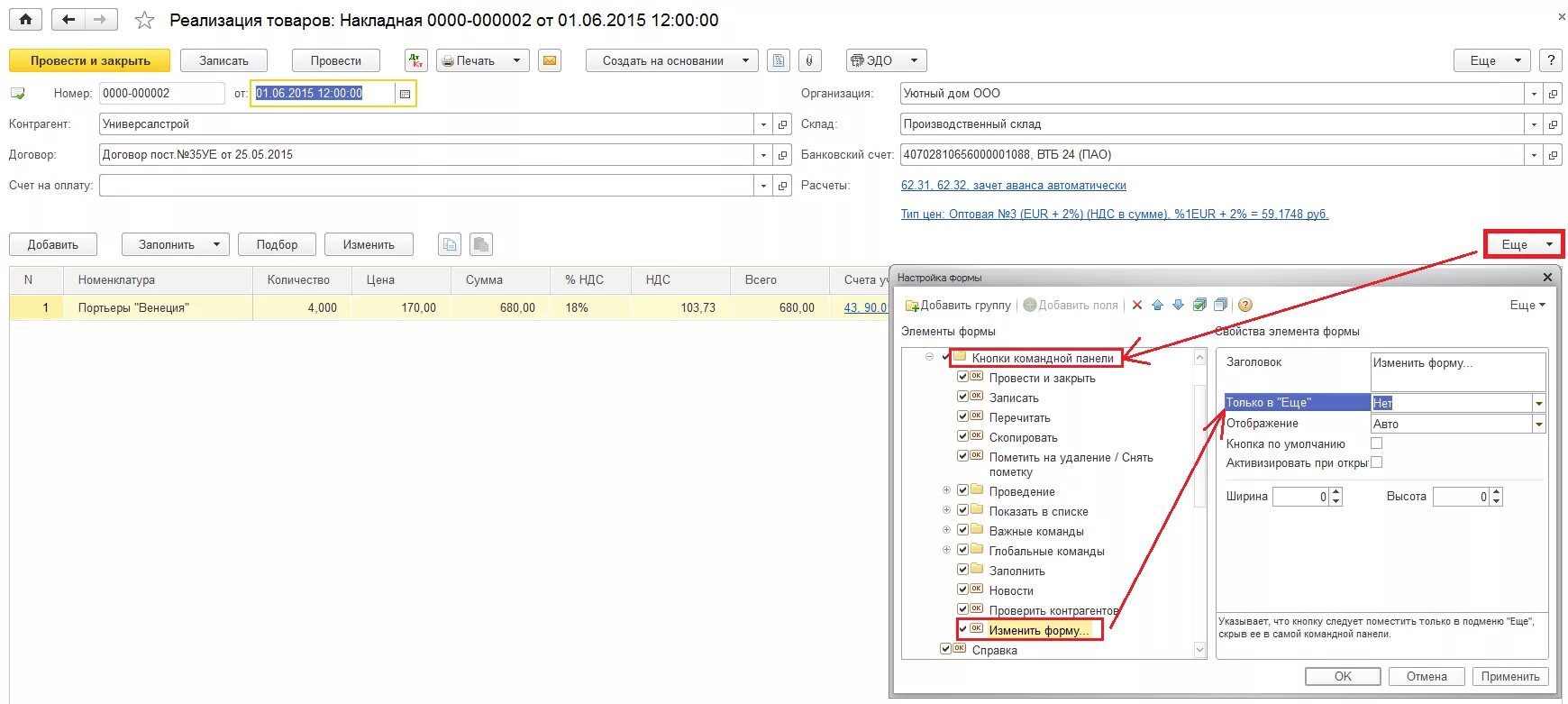
Task: Add document to favorites with star
Action: click(x=144, y=20)
